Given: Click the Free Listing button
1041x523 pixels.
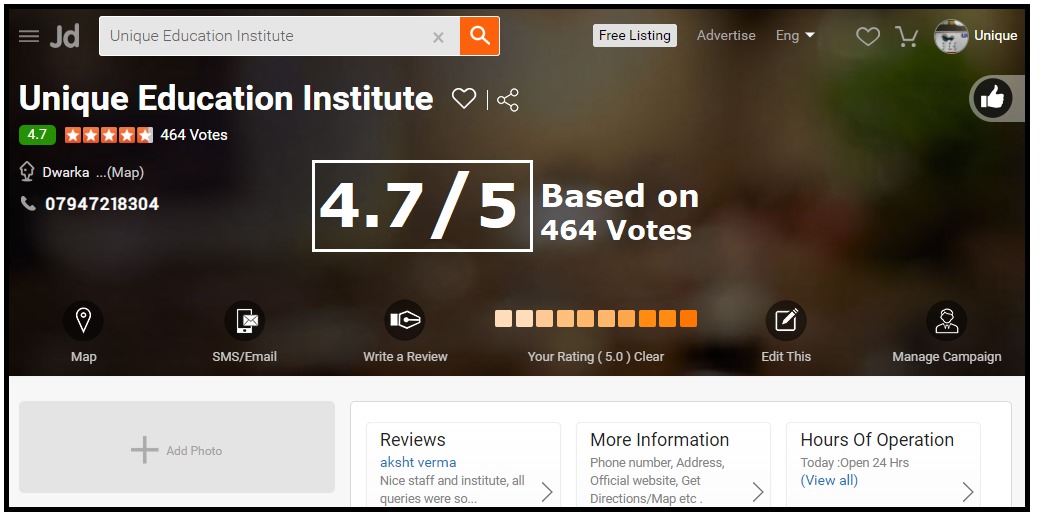Looking at the screenshot, I should (x=634, y=35).
